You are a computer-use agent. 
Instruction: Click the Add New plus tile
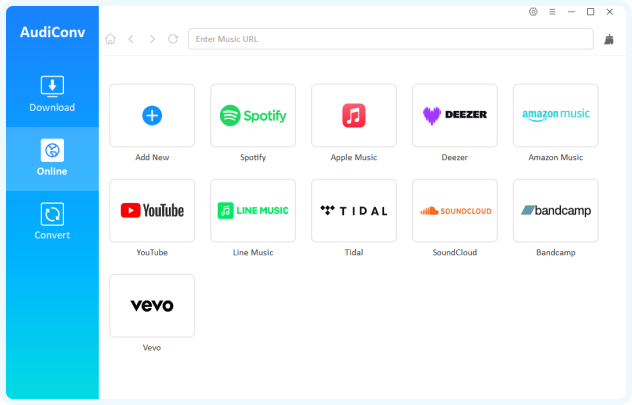click(x=152, y=116)
